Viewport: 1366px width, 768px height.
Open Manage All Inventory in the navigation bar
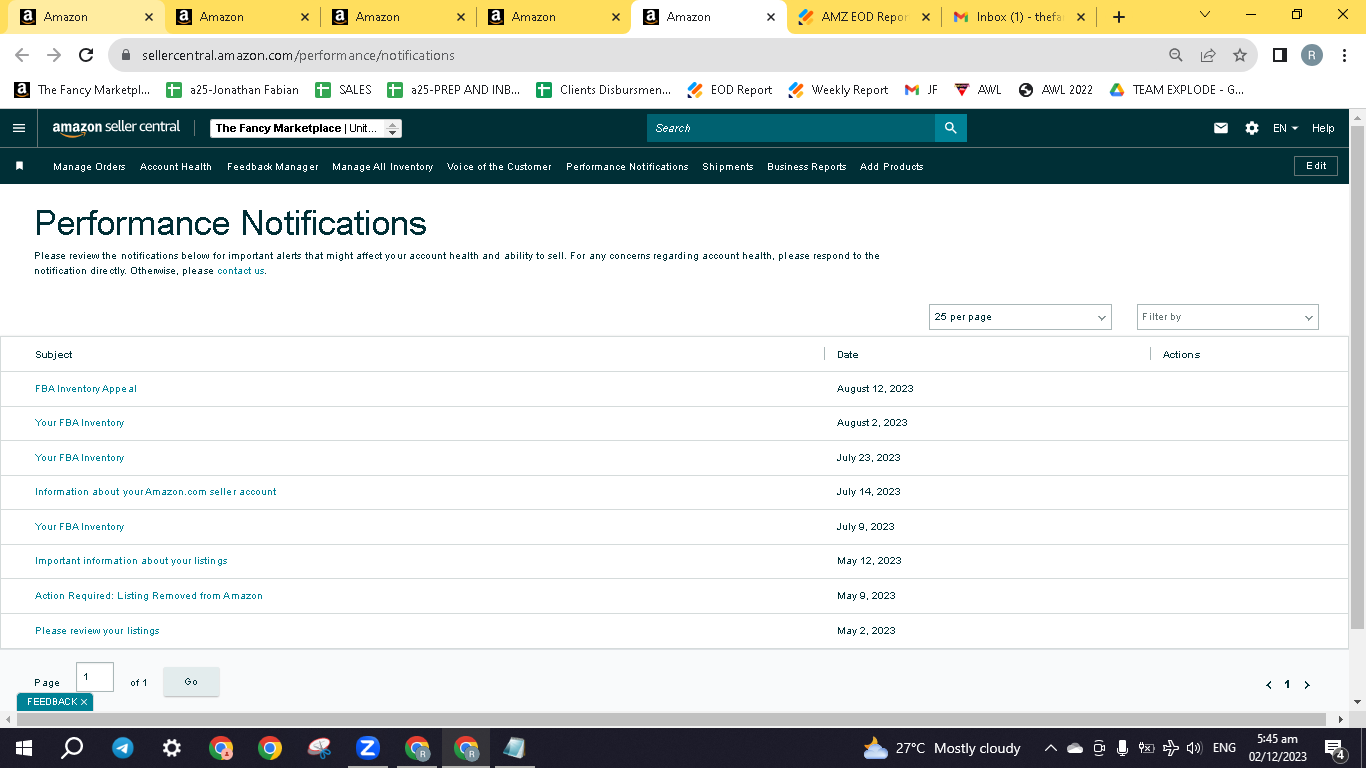(x=383, y=167)
